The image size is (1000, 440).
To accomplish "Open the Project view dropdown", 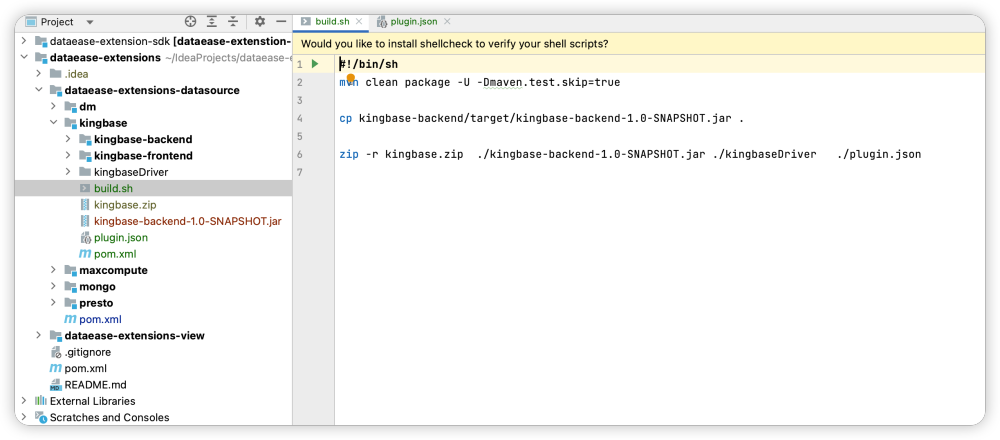I will click(89, 22).
